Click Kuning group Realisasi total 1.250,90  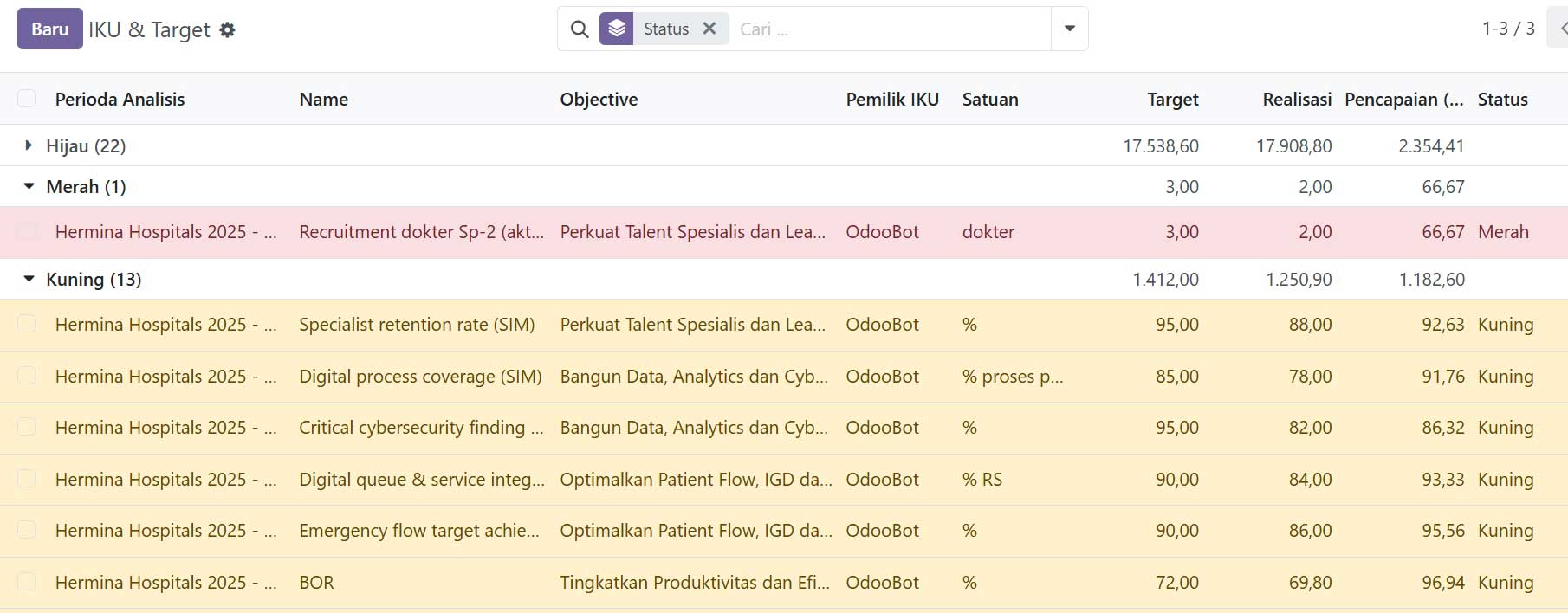click(x=1299, y=280)
